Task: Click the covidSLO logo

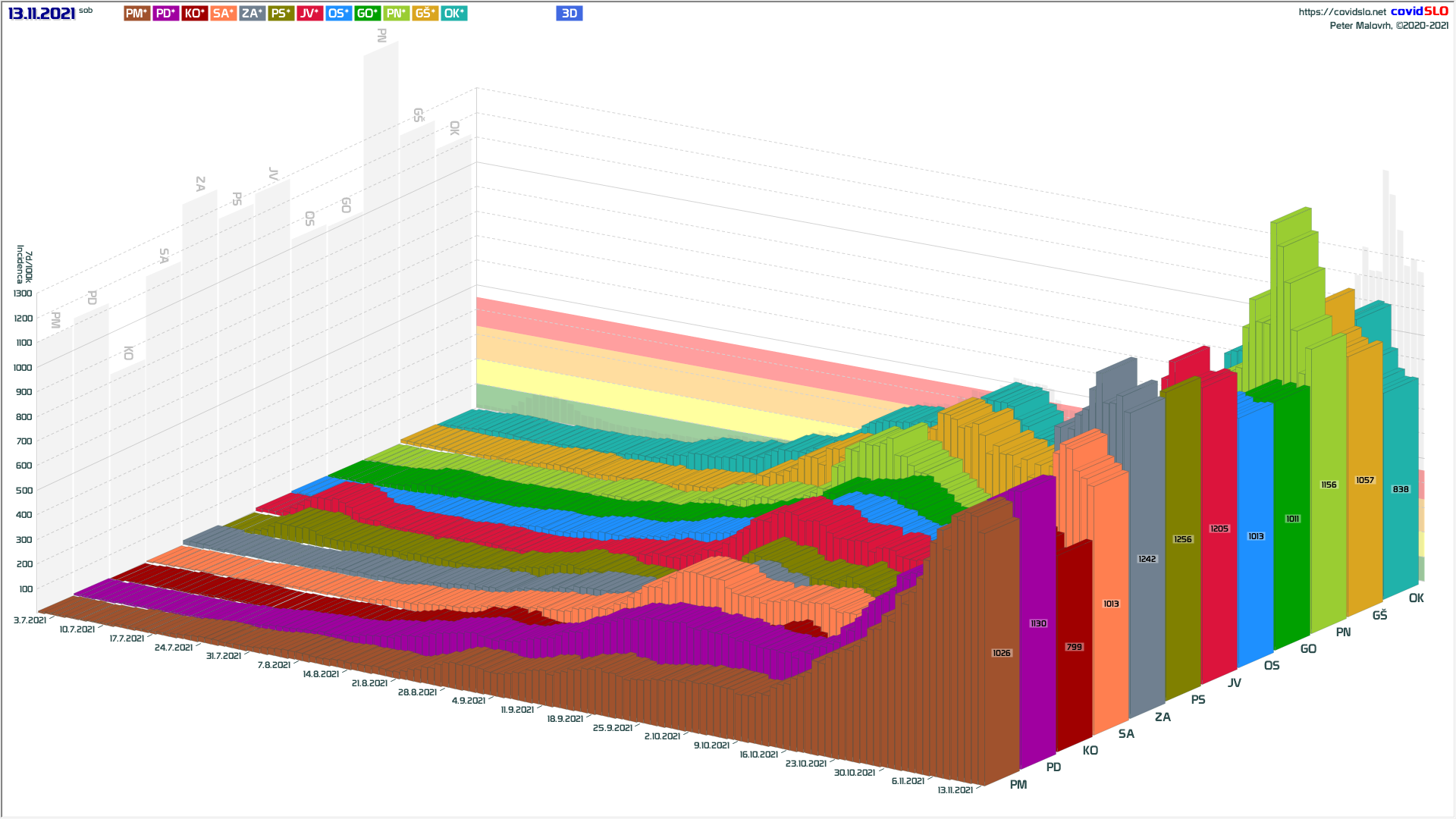Action: pos(1419,11)
